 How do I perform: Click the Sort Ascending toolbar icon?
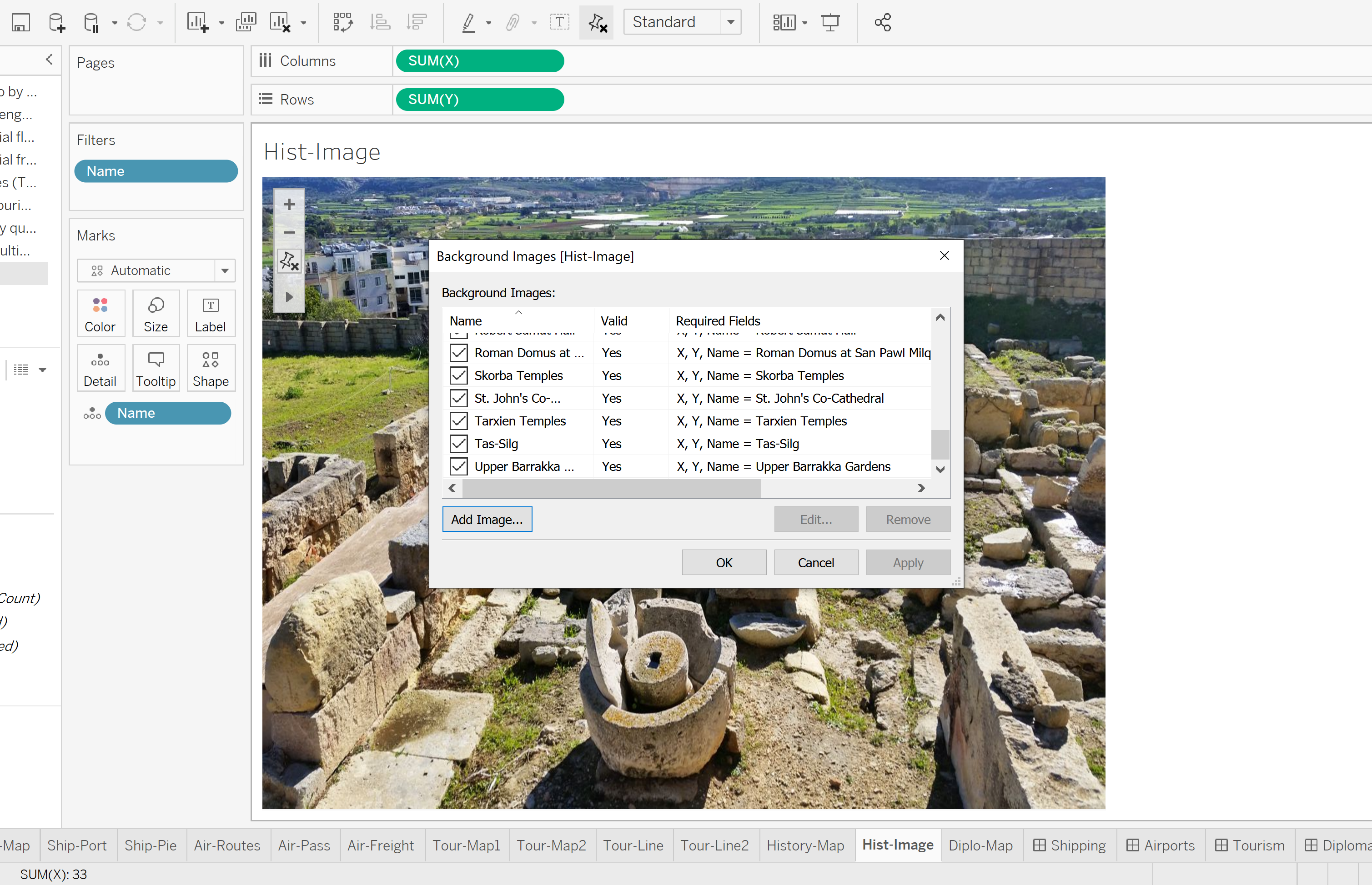(x=380, y=22)
